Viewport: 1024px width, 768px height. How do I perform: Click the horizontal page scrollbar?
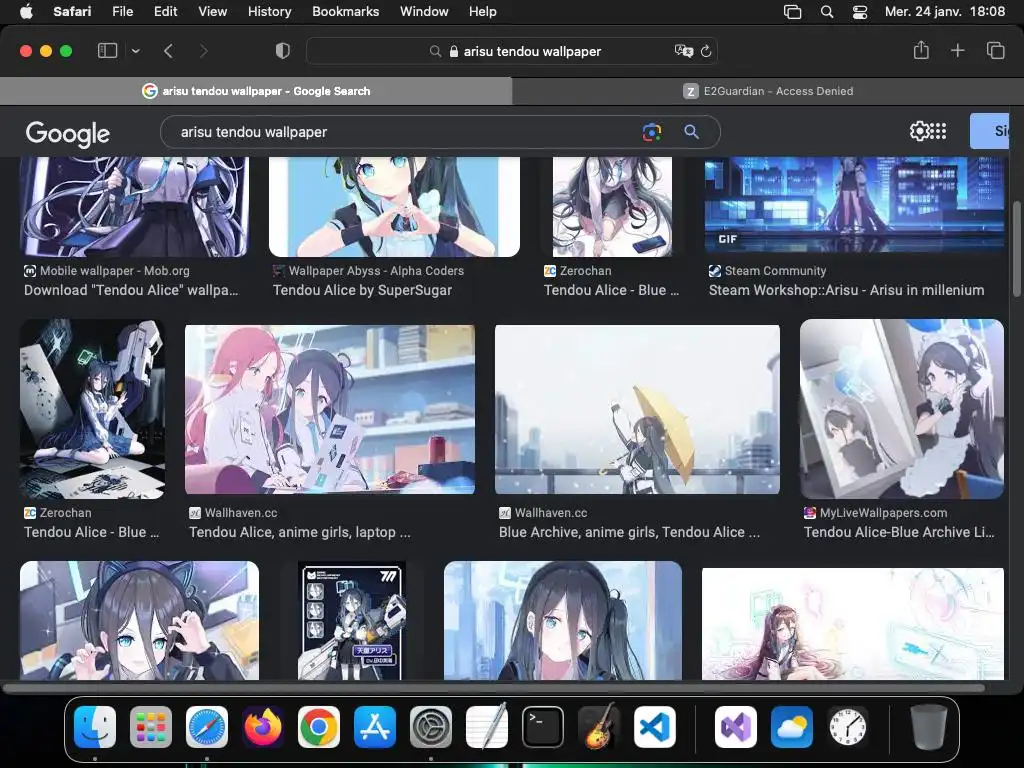(x=494, y=688)
